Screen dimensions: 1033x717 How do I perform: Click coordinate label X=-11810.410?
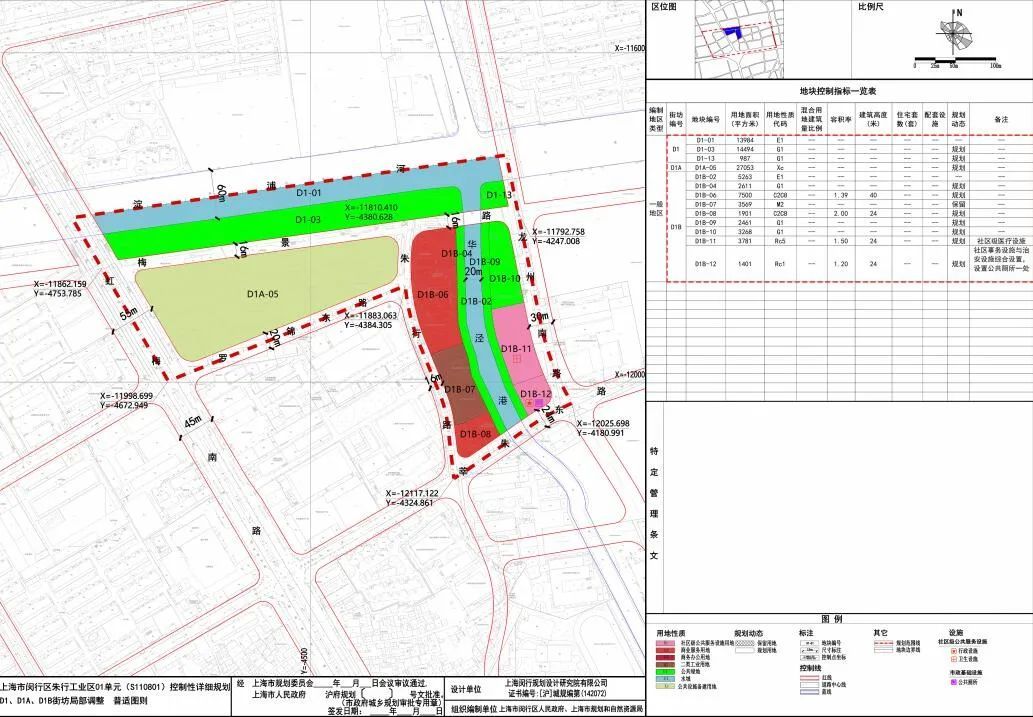pyautogui.click(x=371, y=208)
